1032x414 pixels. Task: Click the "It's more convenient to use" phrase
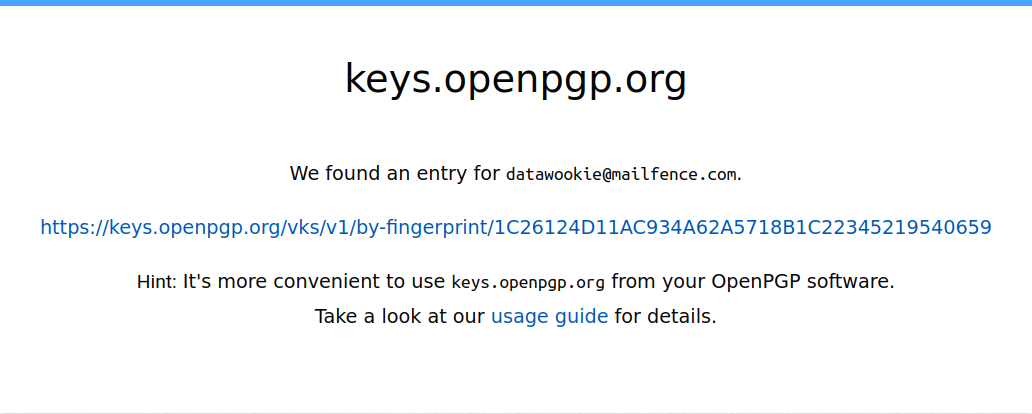pyautogui.click(x=315, y=282)
